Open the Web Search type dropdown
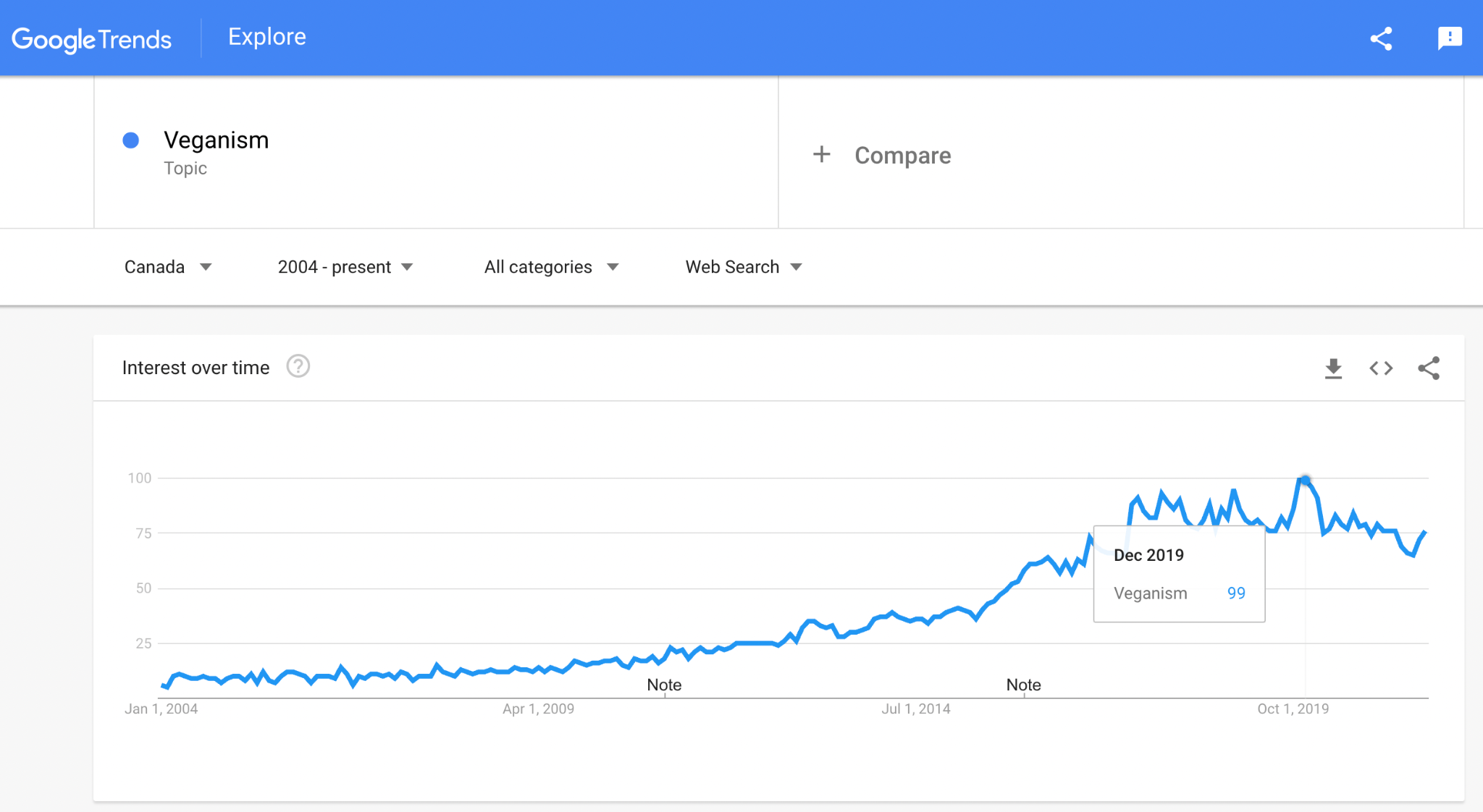 [x=744, y=267]
